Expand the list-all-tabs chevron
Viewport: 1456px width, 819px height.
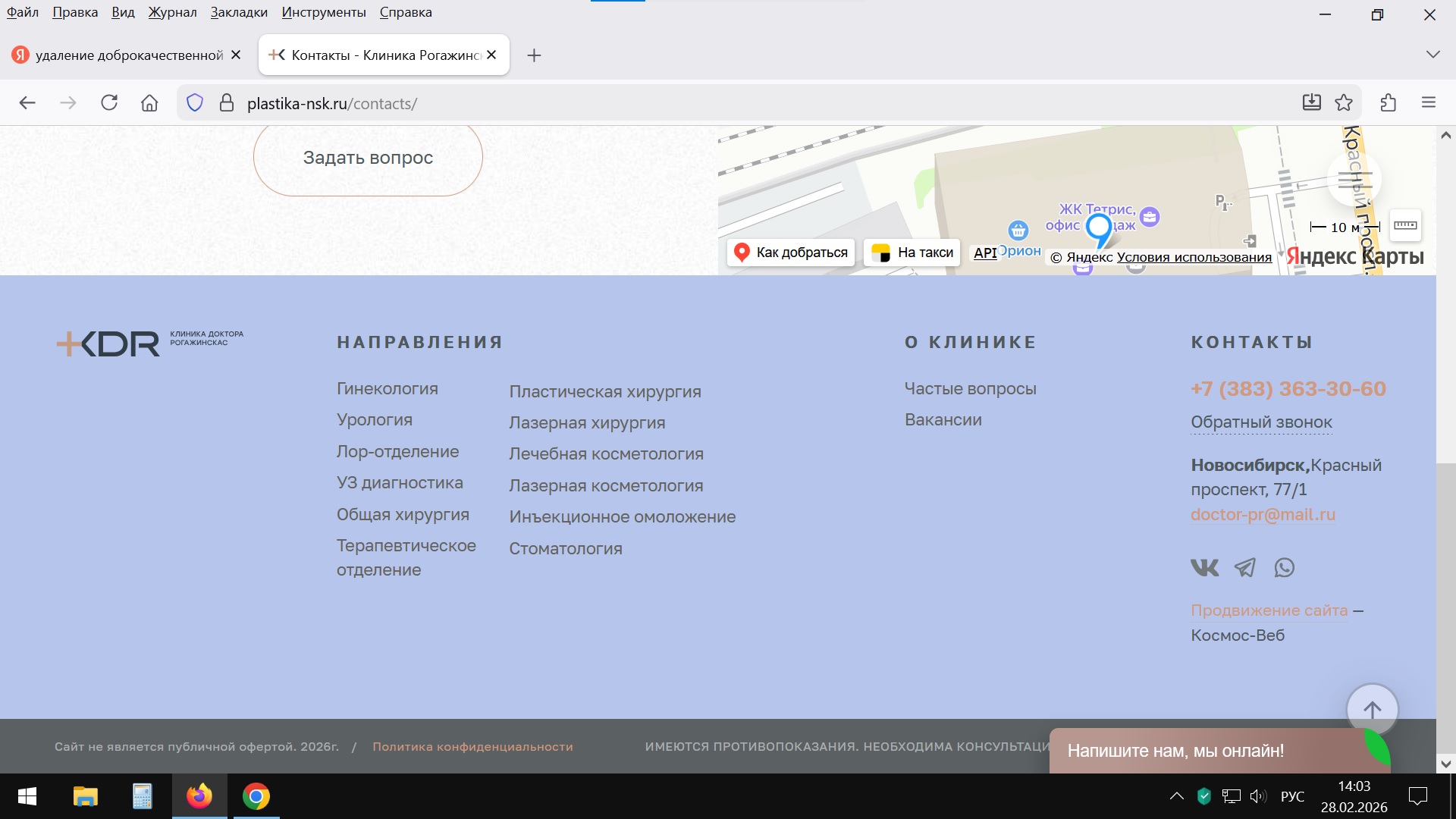1432,55
